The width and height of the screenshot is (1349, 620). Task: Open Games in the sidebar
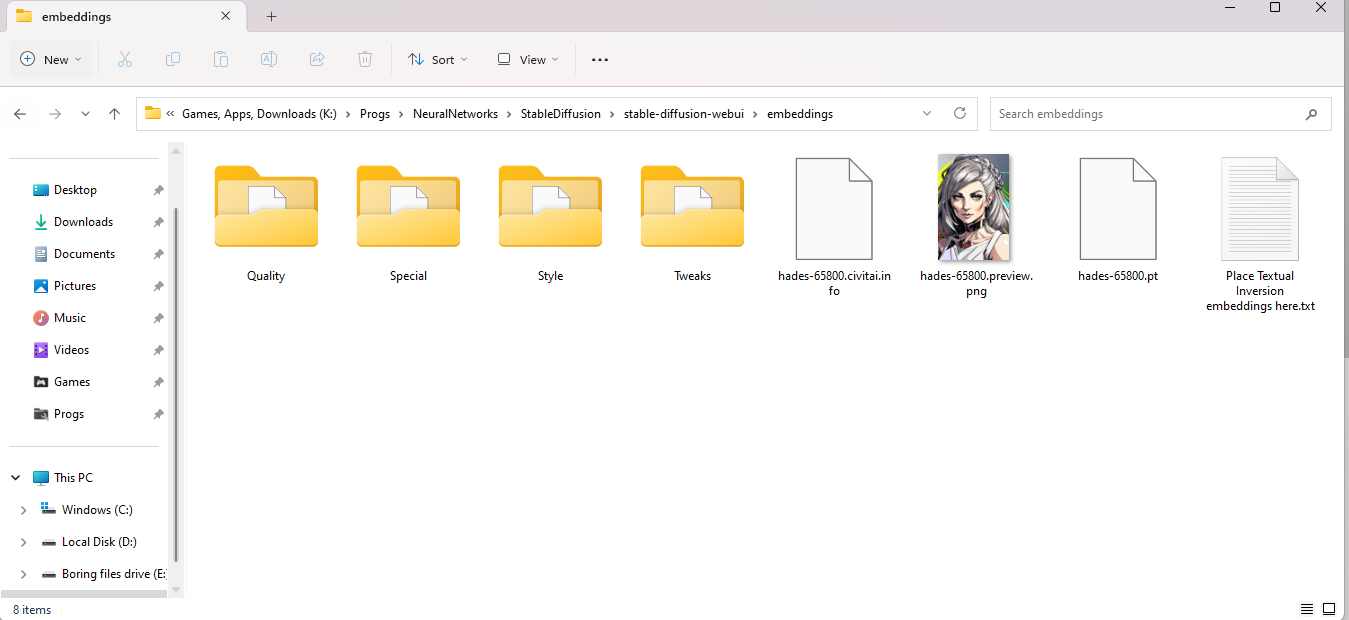coord(72,382)
